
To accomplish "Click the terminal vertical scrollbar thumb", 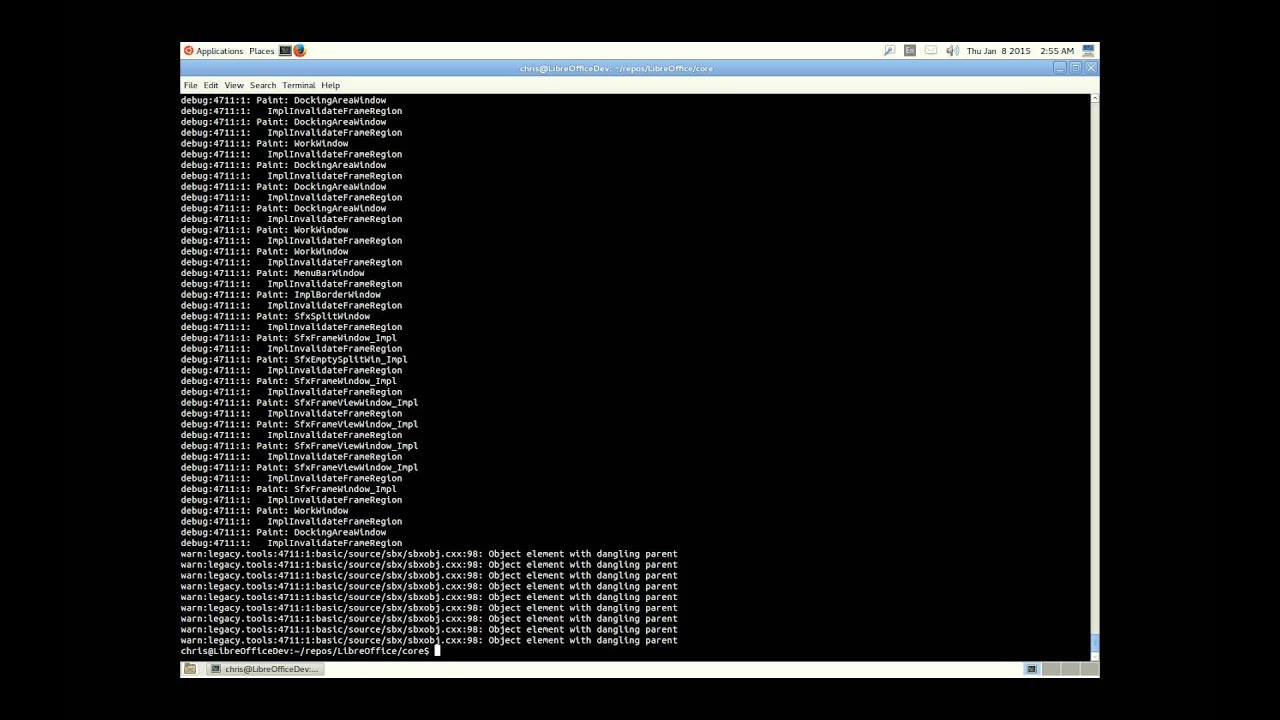I will click(1094, 642).
